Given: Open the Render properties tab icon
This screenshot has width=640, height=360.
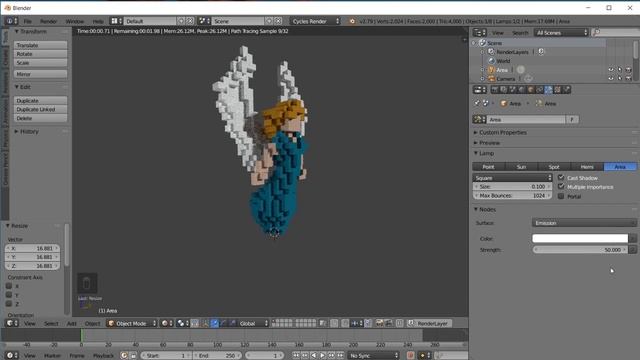Looking at the screenshot, I should pos(495,90).
